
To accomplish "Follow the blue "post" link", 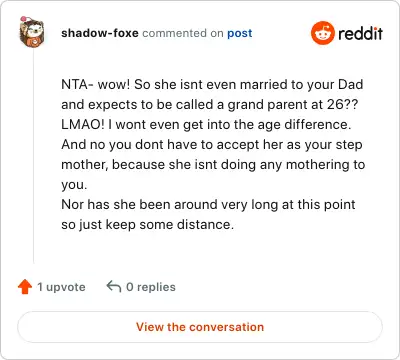I will [240, 34].
